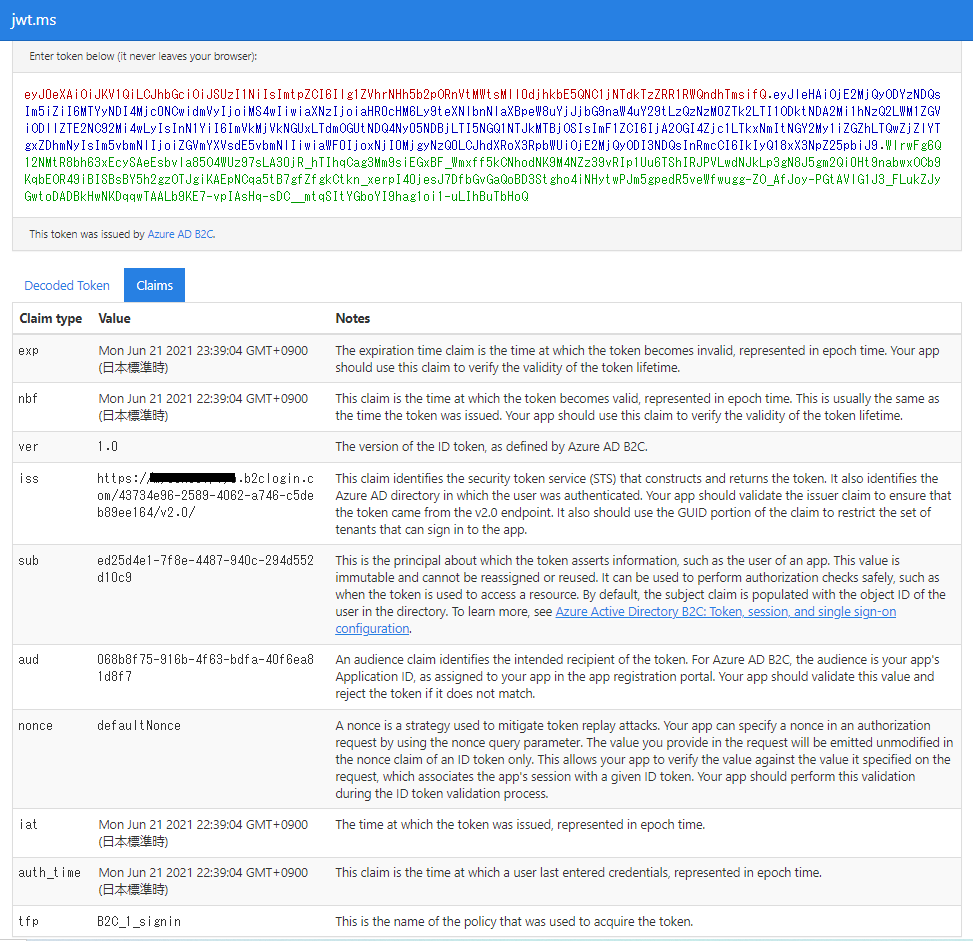The image size is (973, 941).
Task: Switch to the Decoded Token tab
Action: pos(67,286)
